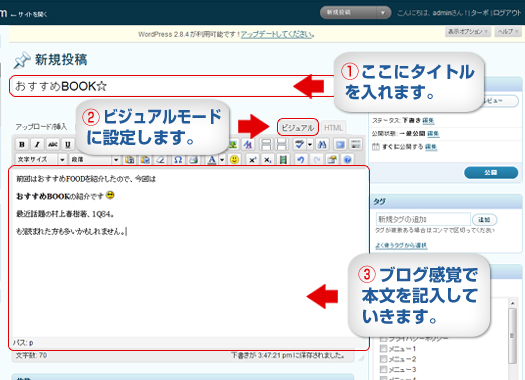Edit 公開状態 visibility via 編集 link
The width and height of the screenshot is (525, 380).
[433, 134]
